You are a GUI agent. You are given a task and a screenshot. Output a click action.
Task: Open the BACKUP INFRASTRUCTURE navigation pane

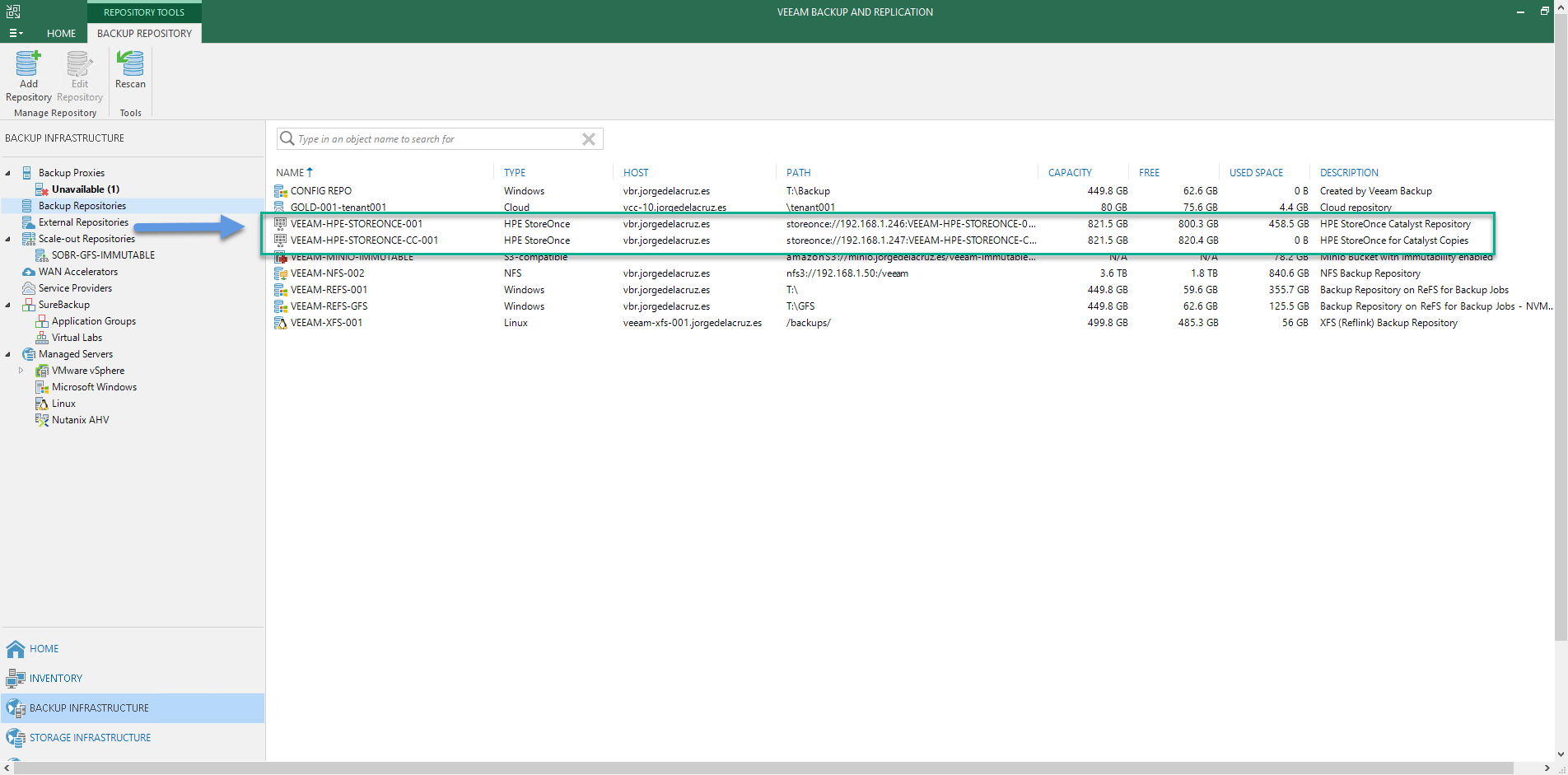pos(133,708)
